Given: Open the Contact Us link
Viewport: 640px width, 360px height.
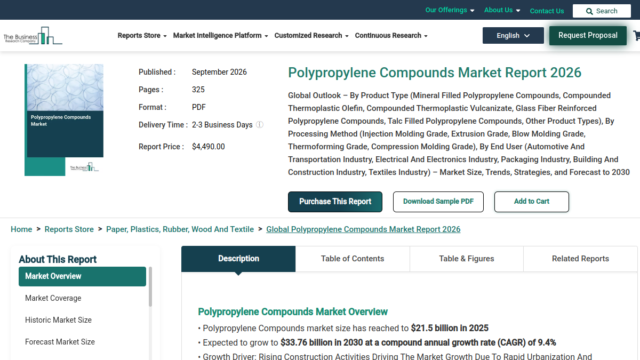Looking at the screenshot, I should pyautogui.click(x=547, y=11).
